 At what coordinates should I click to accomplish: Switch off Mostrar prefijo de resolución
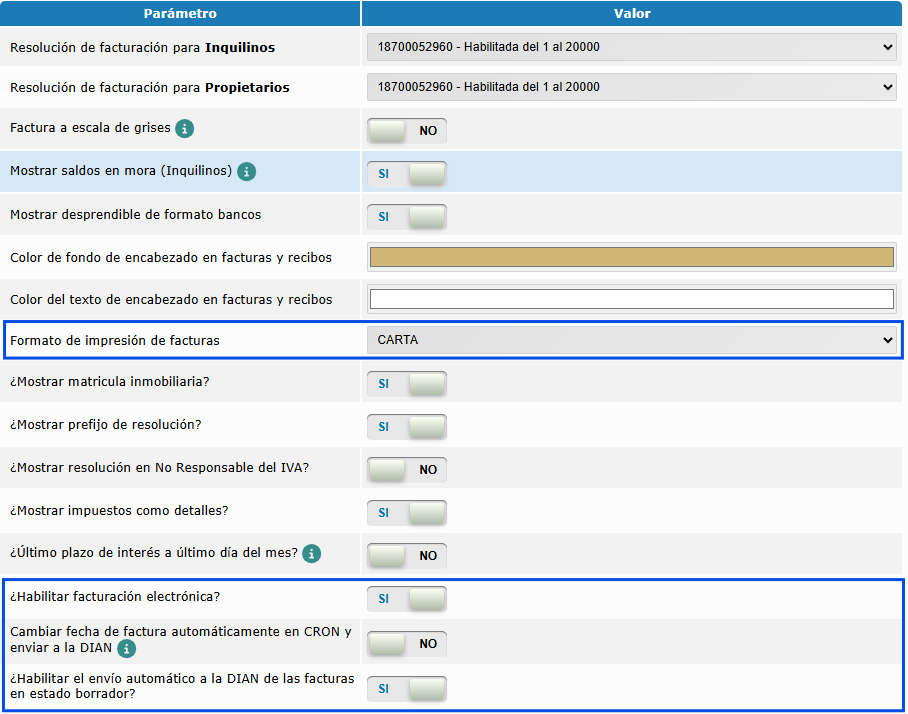click(407, 427)
